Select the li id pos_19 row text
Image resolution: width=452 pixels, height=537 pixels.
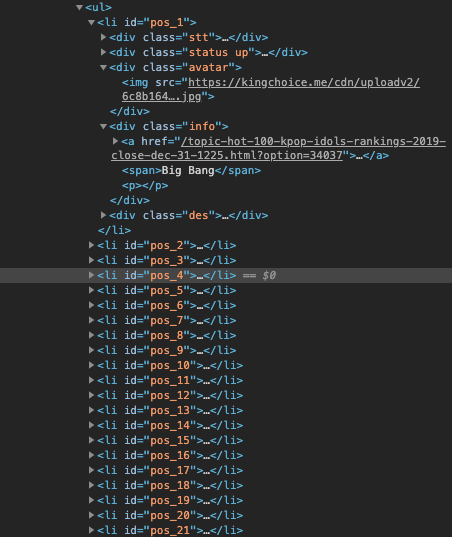(170, 500)
